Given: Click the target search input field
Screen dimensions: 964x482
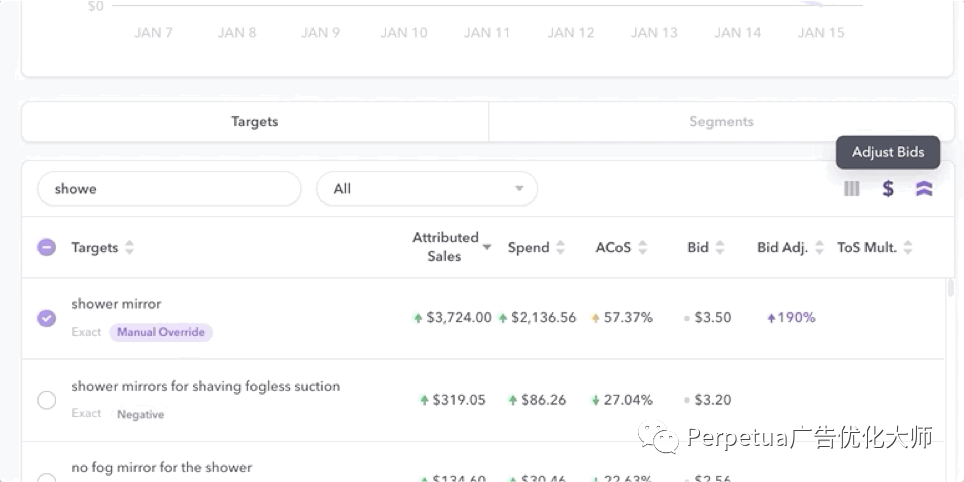Looking at the screenshot, I should 169,189.
